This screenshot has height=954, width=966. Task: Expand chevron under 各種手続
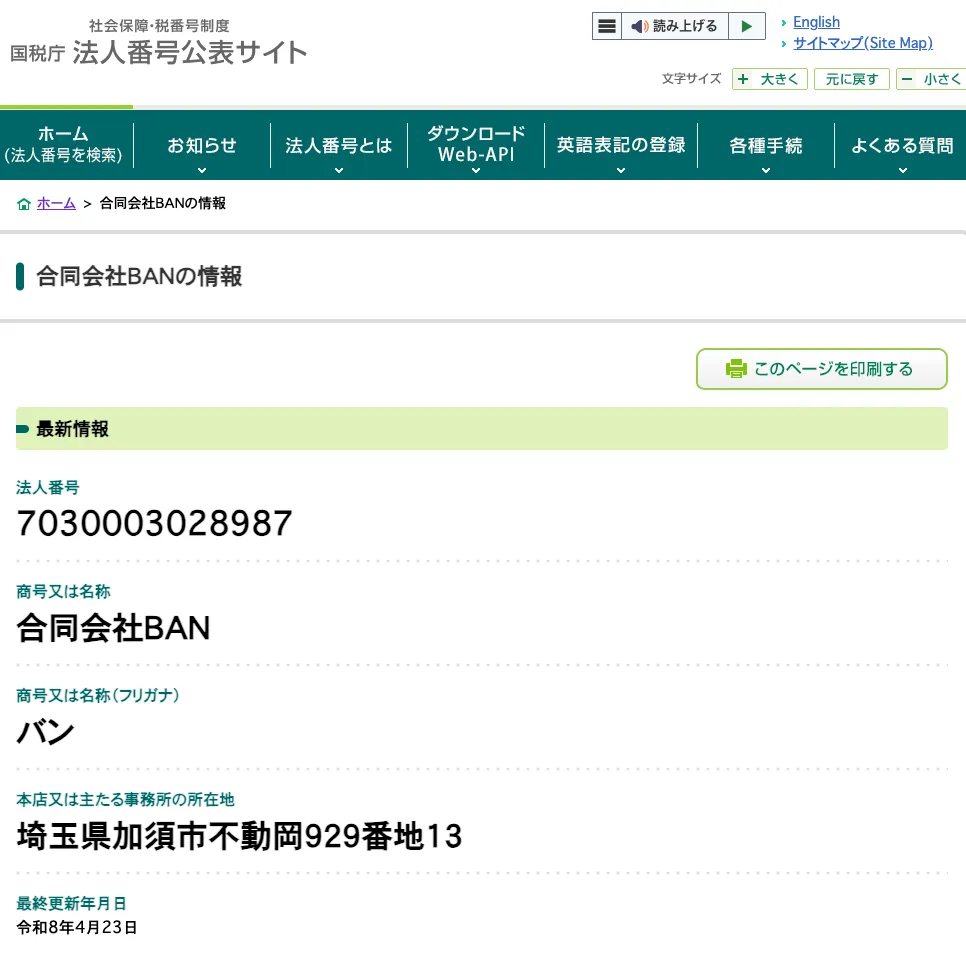click(766, 171)
